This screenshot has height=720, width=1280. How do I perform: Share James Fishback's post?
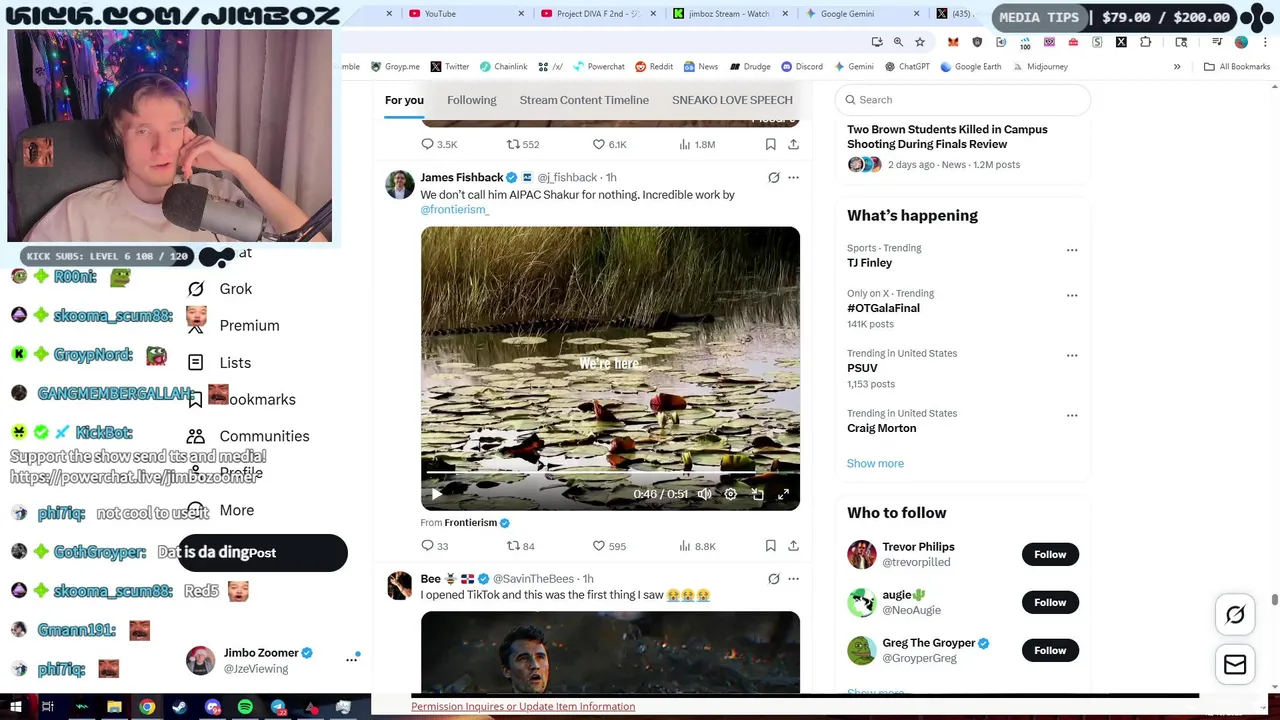point(793,546)
